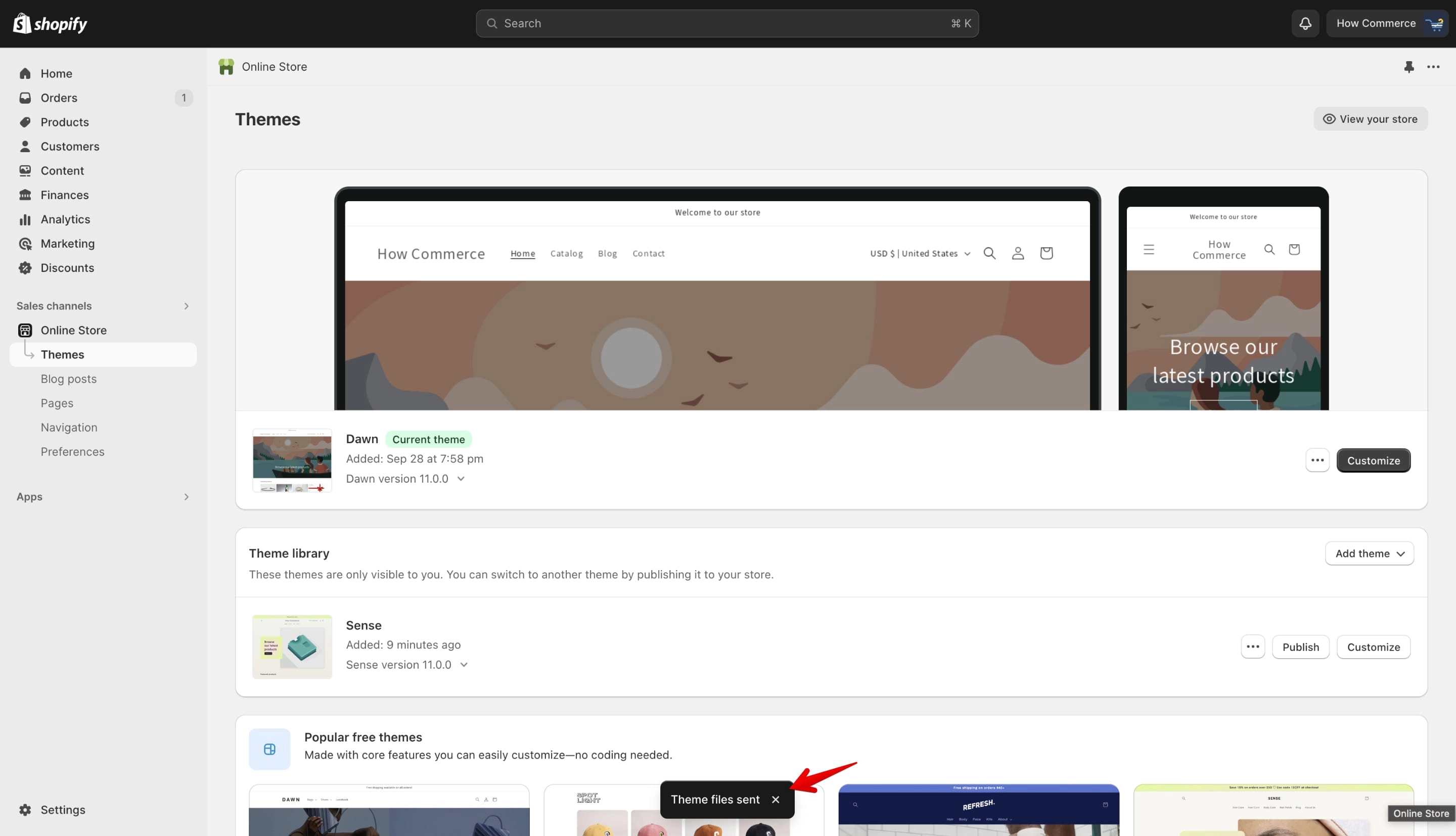The width and height of the screenshot is (1456, 836).
Task: Customize the Dawn current theme
Action: pyautogui.click(x=1373, y=460)
